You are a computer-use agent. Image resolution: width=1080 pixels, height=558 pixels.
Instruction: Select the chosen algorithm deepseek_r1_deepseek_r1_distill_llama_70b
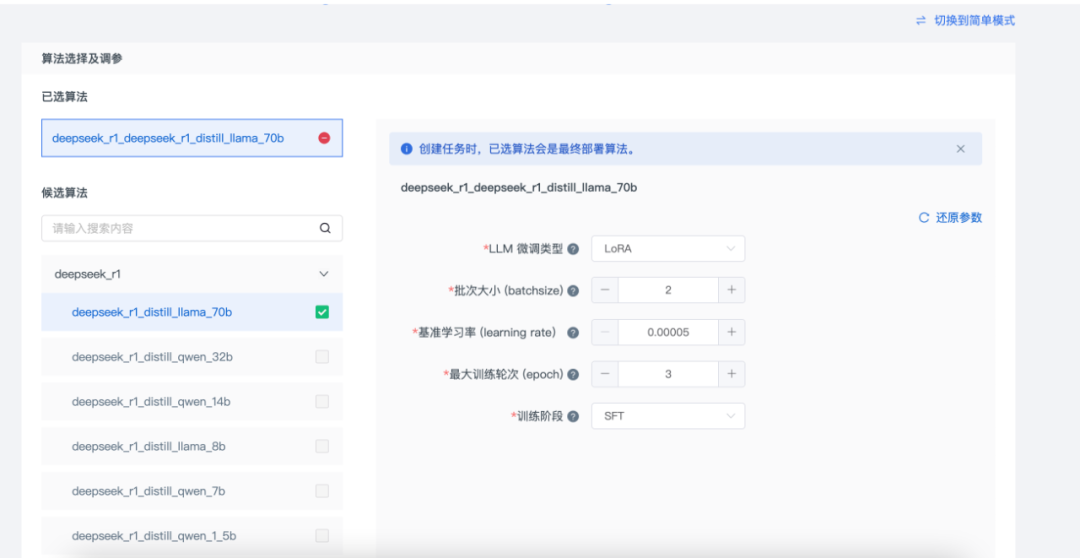click(x=192, y=138)
